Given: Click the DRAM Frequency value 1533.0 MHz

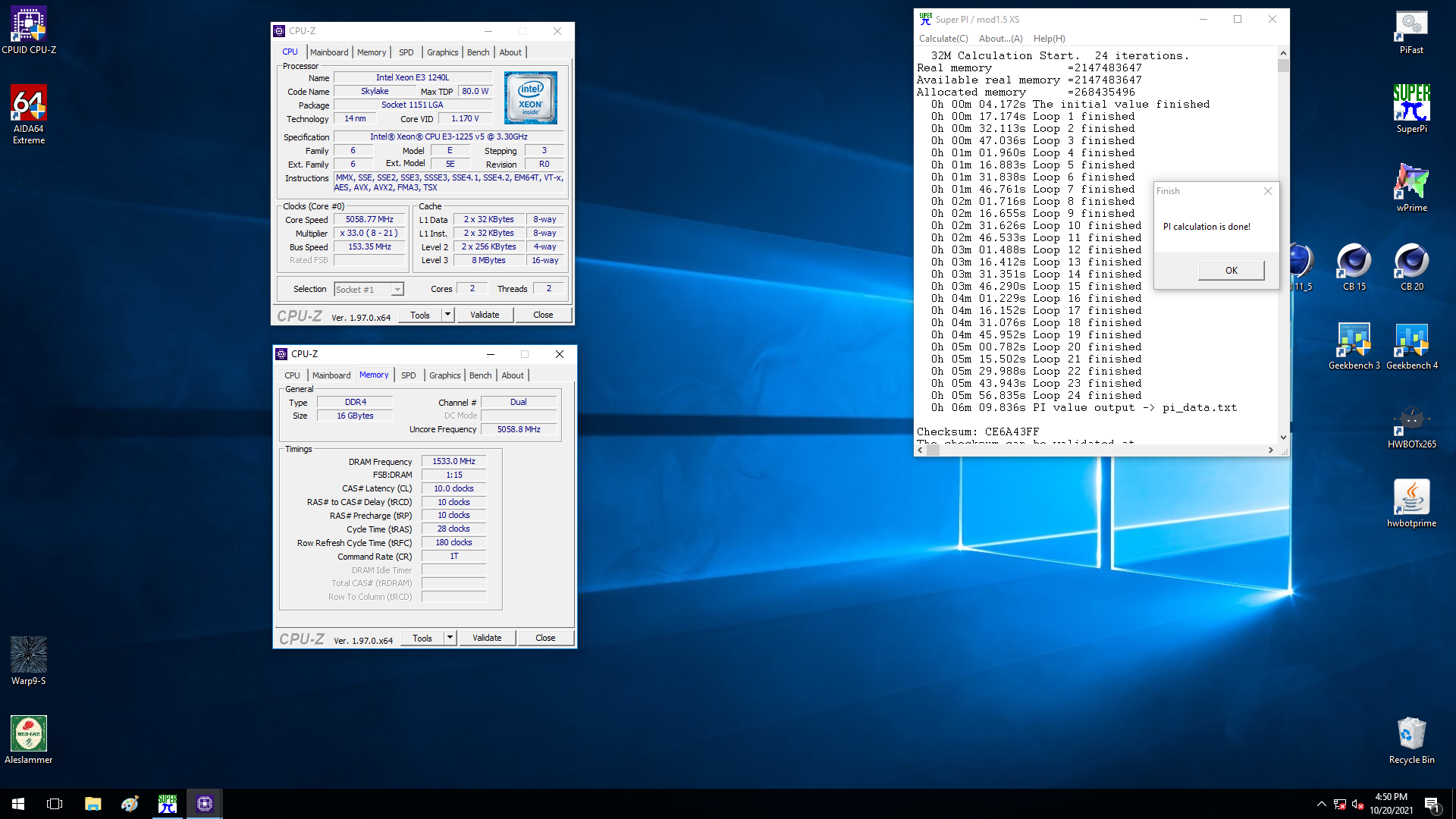Looking at the screenshot, I should point(453,461).
